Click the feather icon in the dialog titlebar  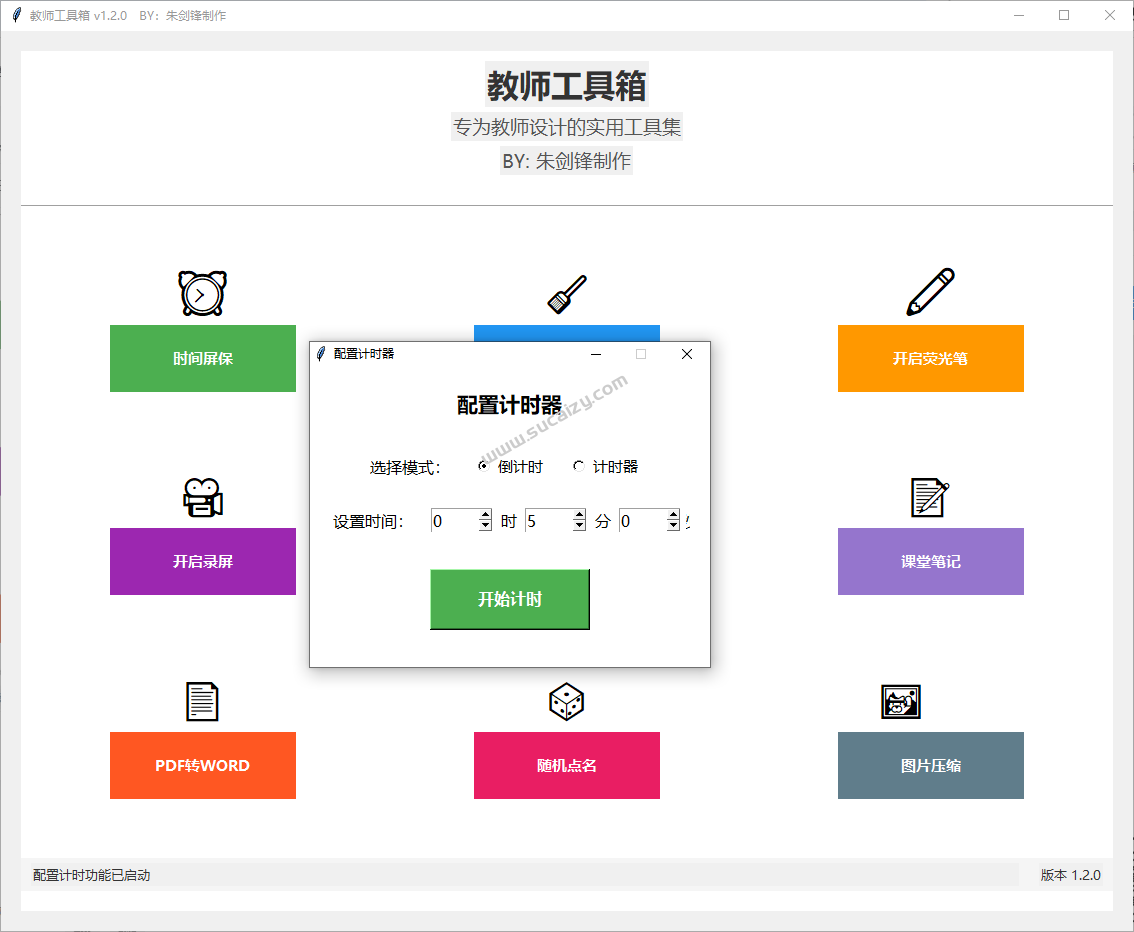[322, 354]
